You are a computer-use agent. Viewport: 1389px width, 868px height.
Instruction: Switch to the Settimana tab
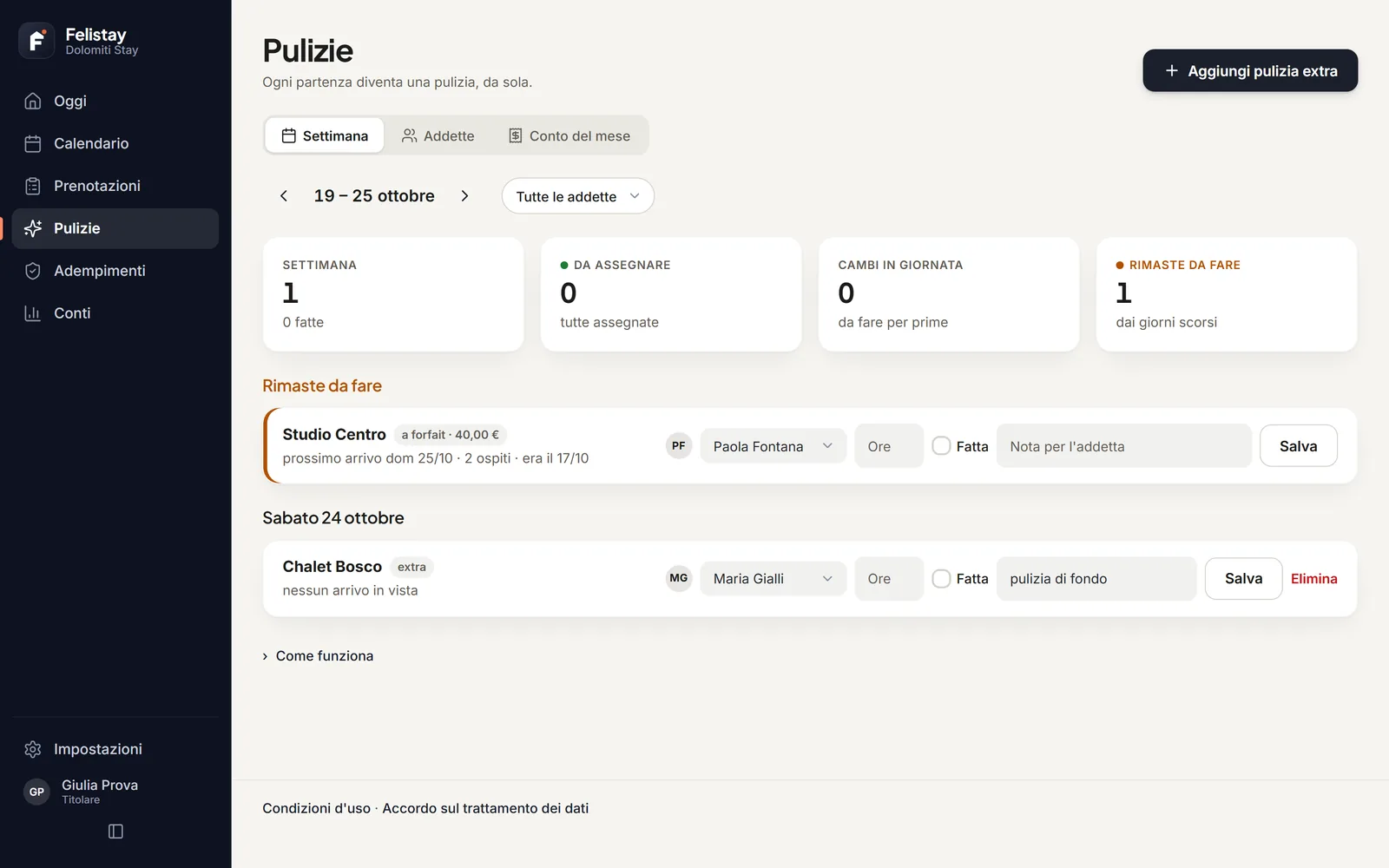click(325, 135)
